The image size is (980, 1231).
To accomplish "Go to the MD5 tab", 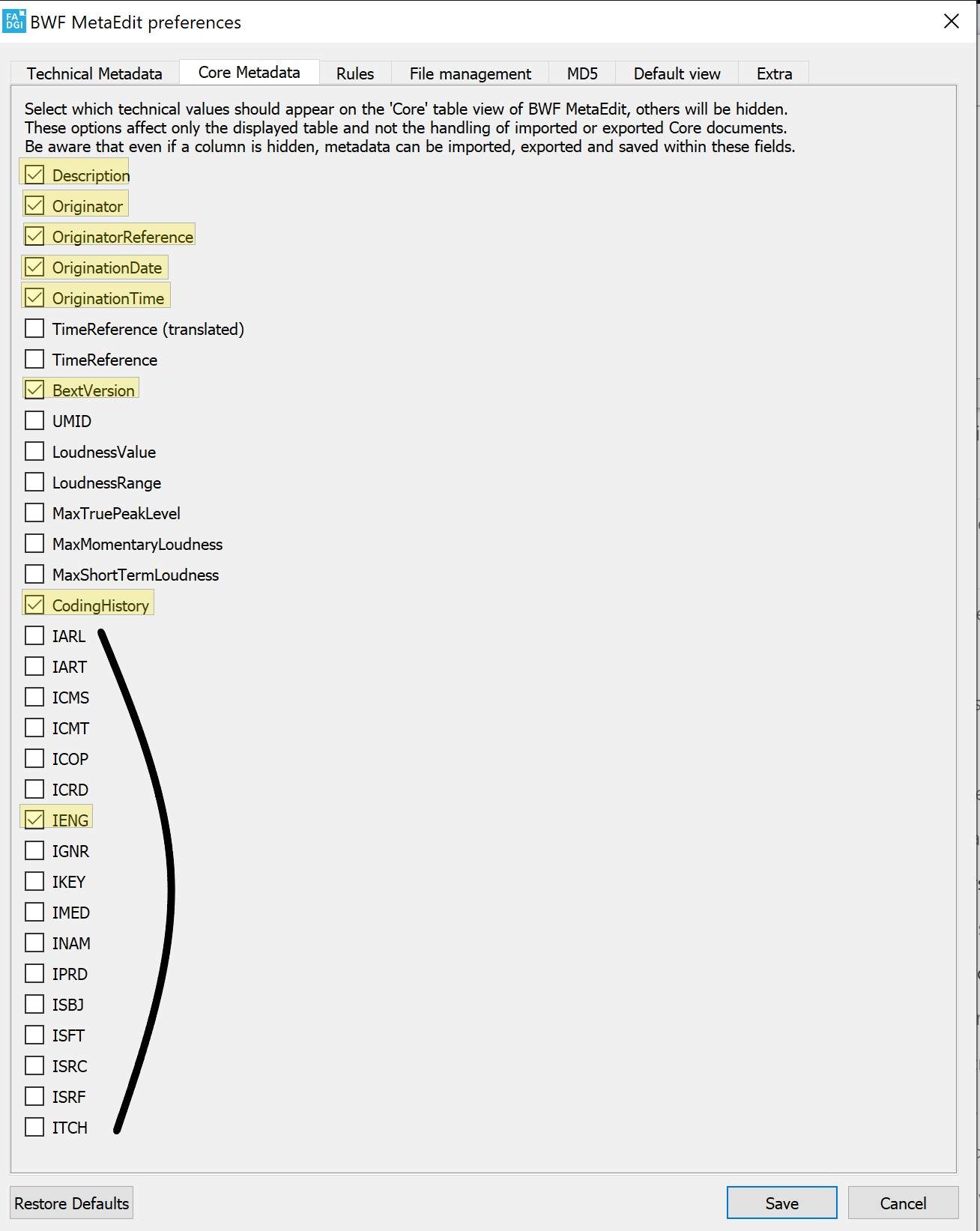I will 582,73.
